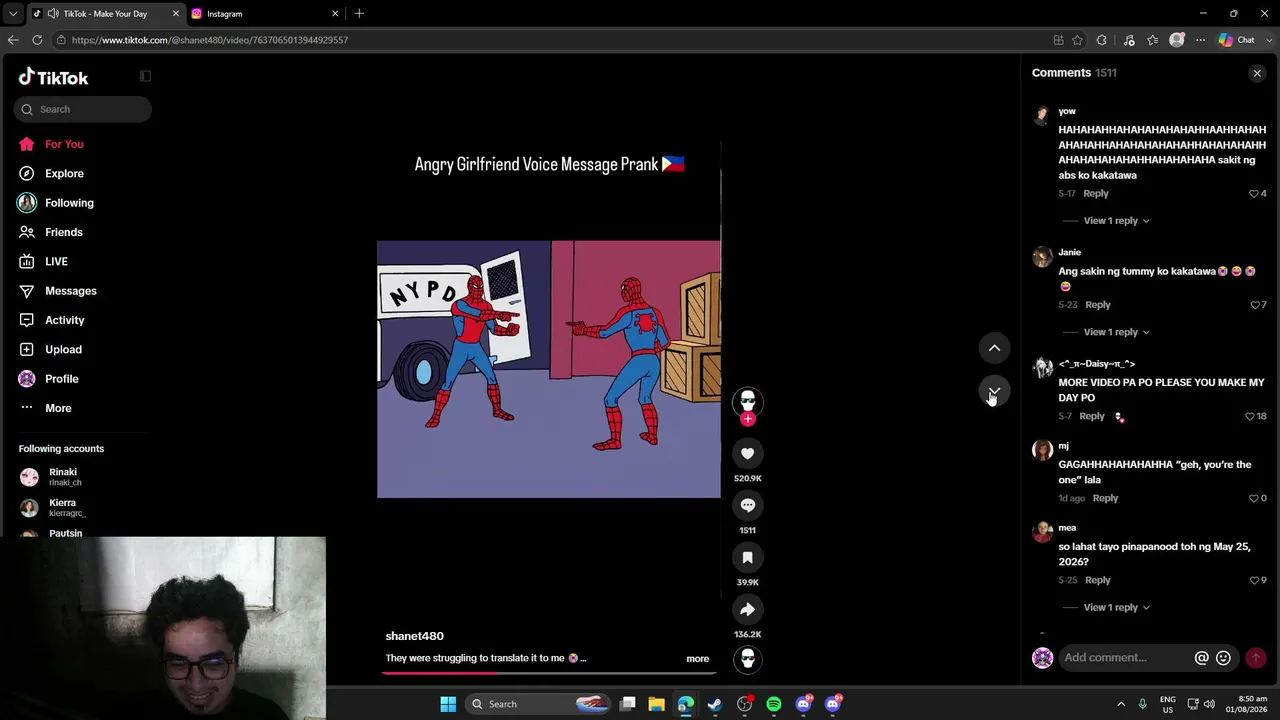Seek using the video progress bar

pyautogui.click(x=548, y=672)
